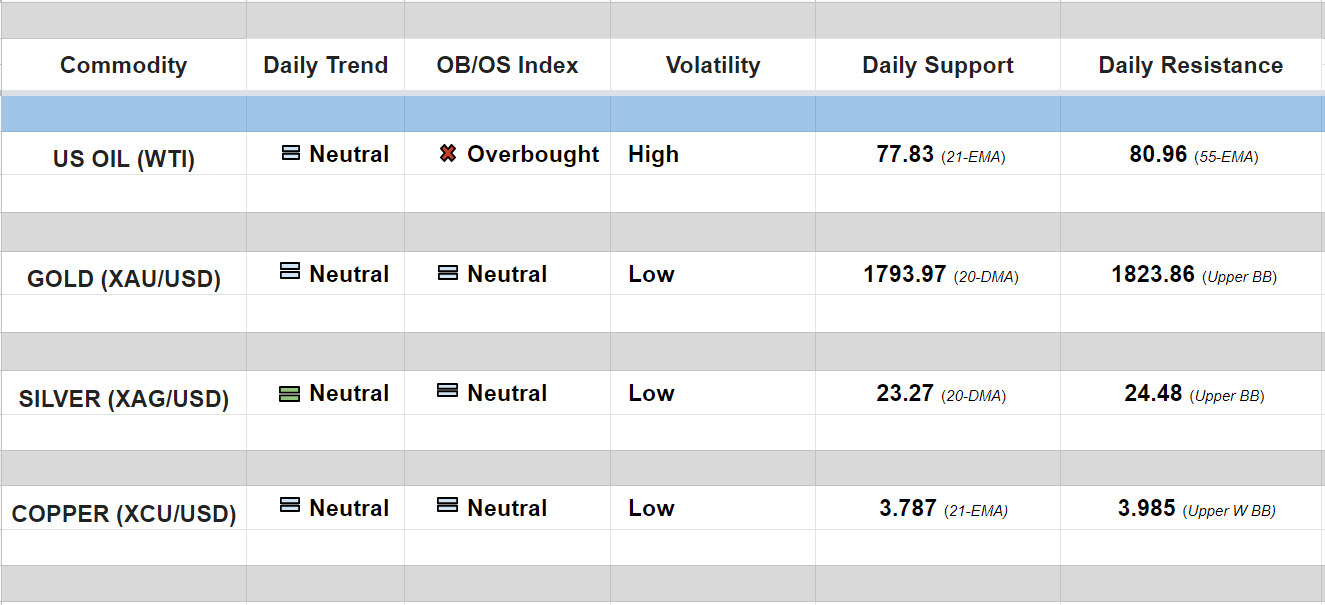
Task: Select the Daily Resistance header cell
Action: (x=1190, y=66)
